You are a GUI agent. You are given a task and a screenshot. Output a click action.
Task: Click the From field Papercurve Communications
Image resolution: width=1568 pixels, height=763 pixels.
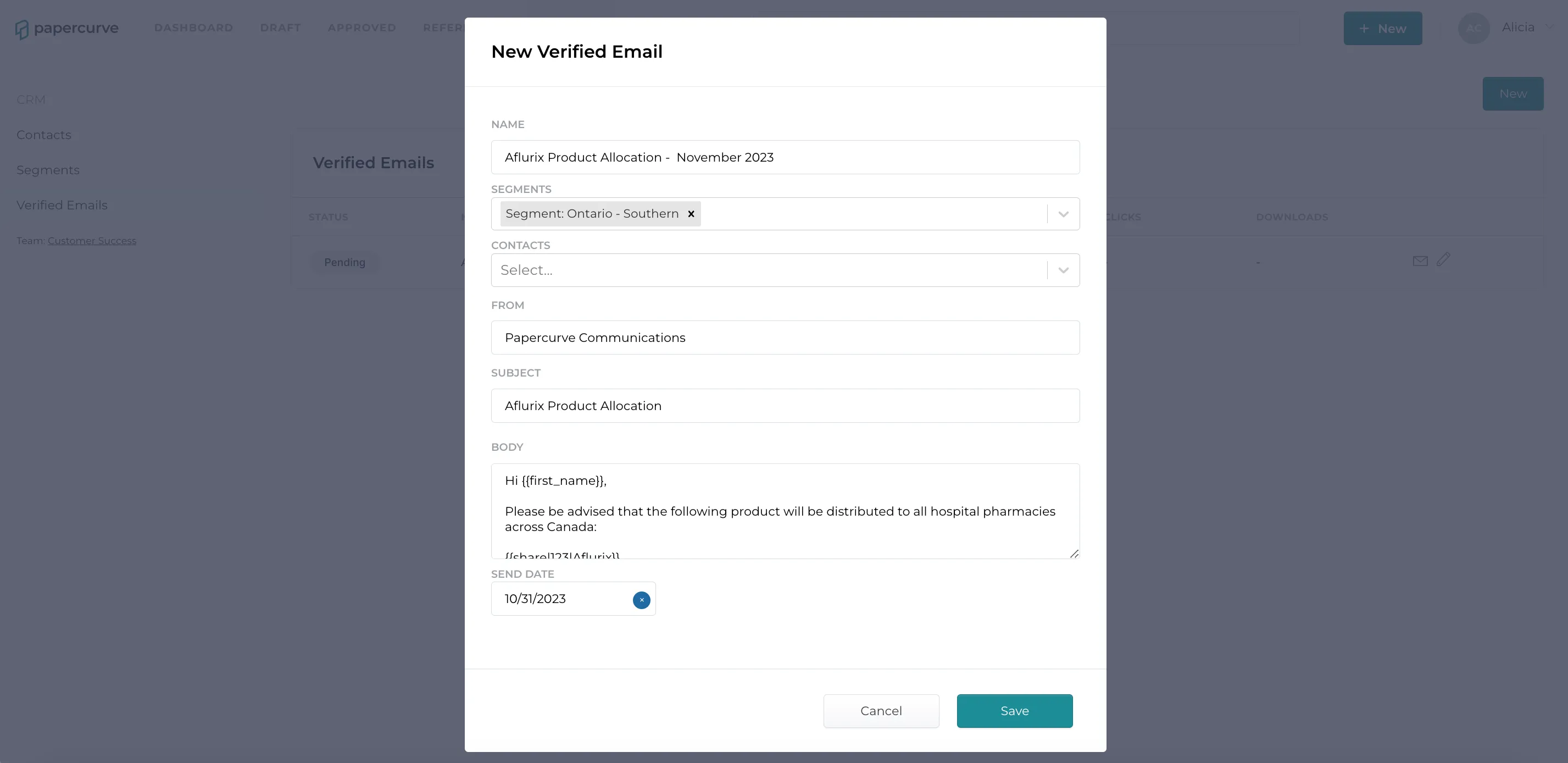pyautogui.click(x=785, y=338)
